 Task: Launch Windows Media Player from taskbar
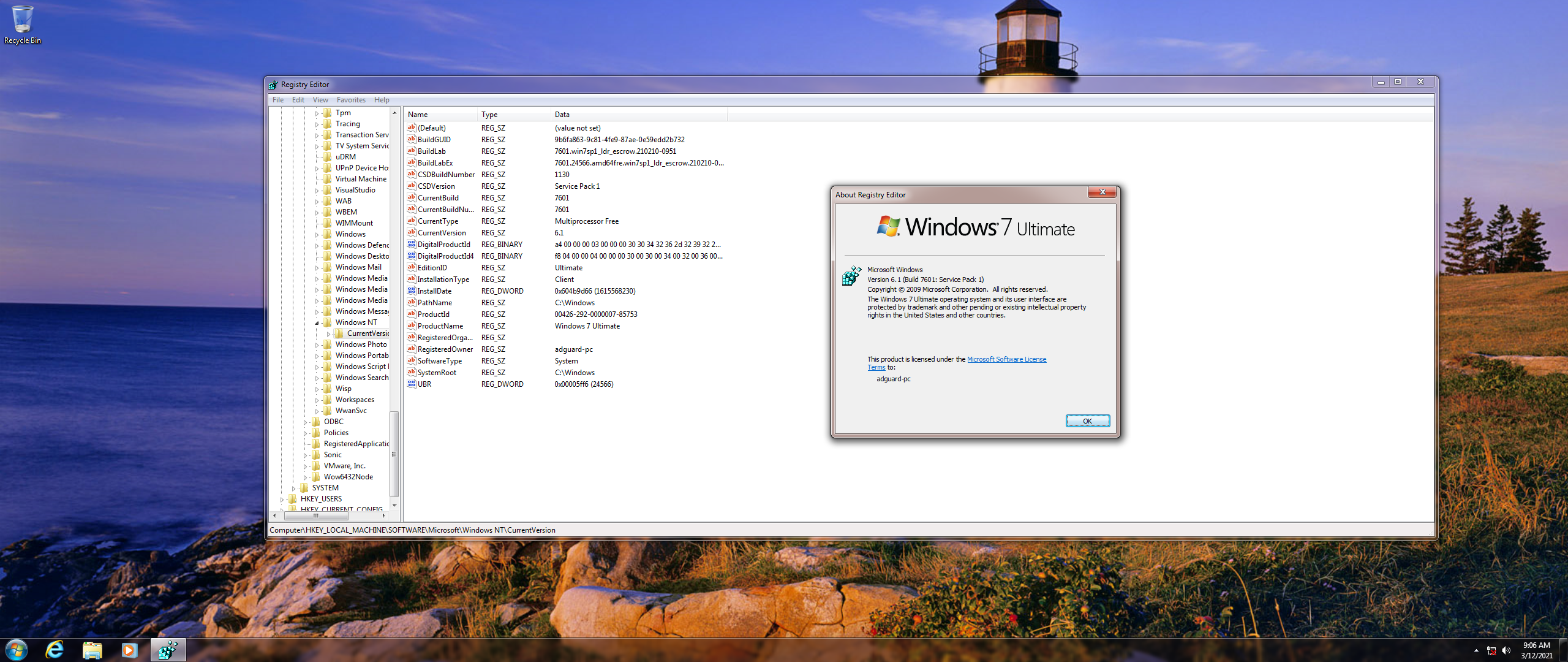(129, 650)
